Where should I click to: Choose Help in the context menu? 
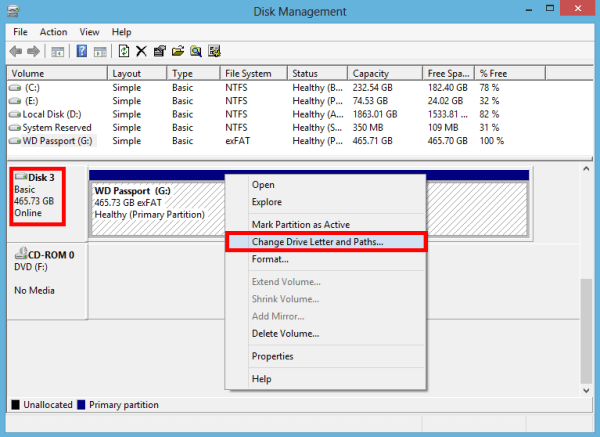(x=326, y=378)
